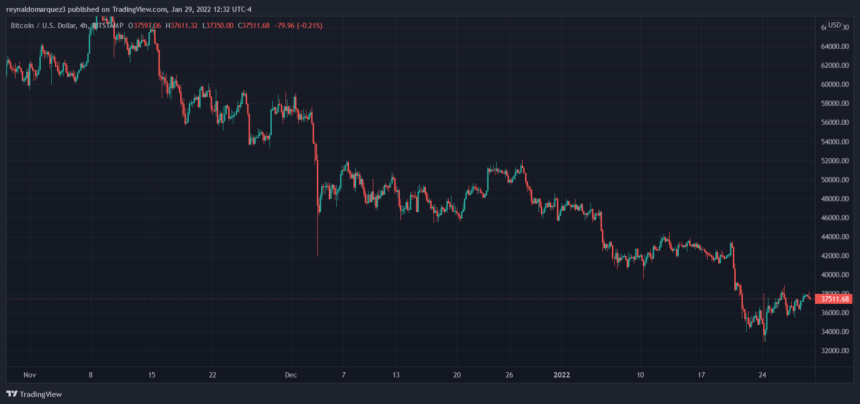Click the 50000.00 level on the price axis
Viewport: 860px width, 404px height.
(x=833, y=180)
